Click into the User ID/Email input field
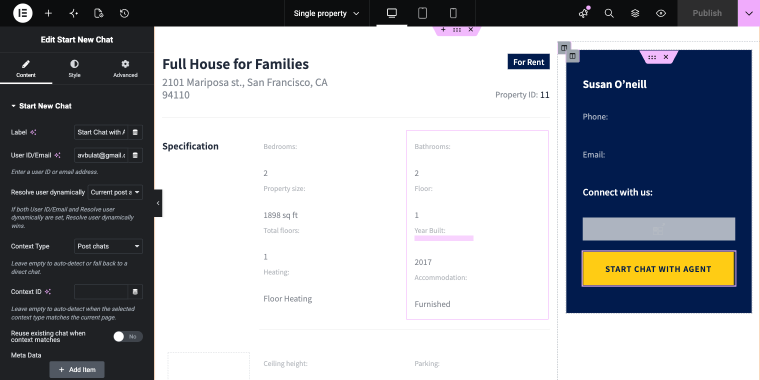The height and width of the screenshot is (380, 760). pyautogui.click(x=101, y=155)
